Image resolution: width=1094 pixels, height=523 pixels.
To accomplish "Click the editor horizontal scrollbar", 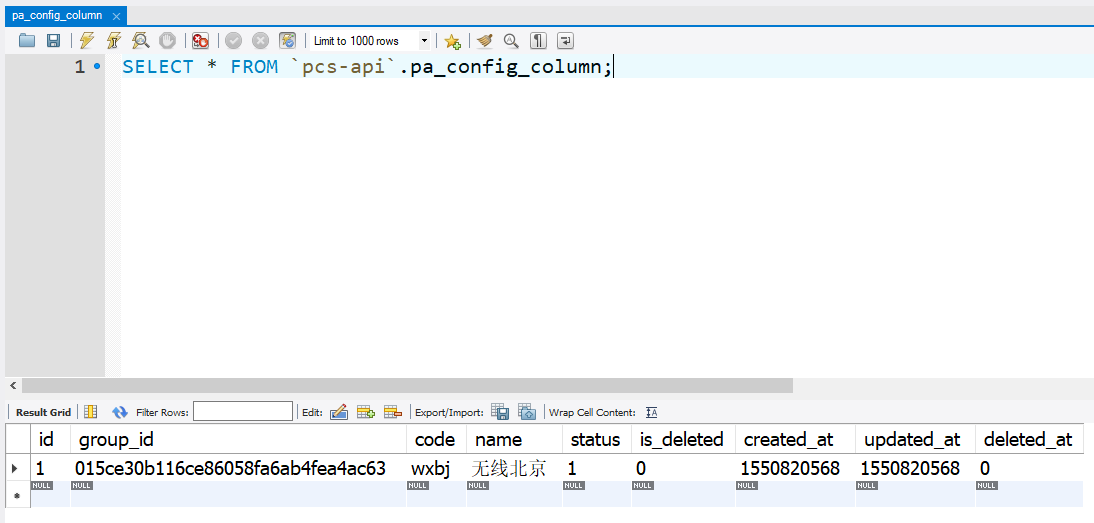I will [400, 385].
